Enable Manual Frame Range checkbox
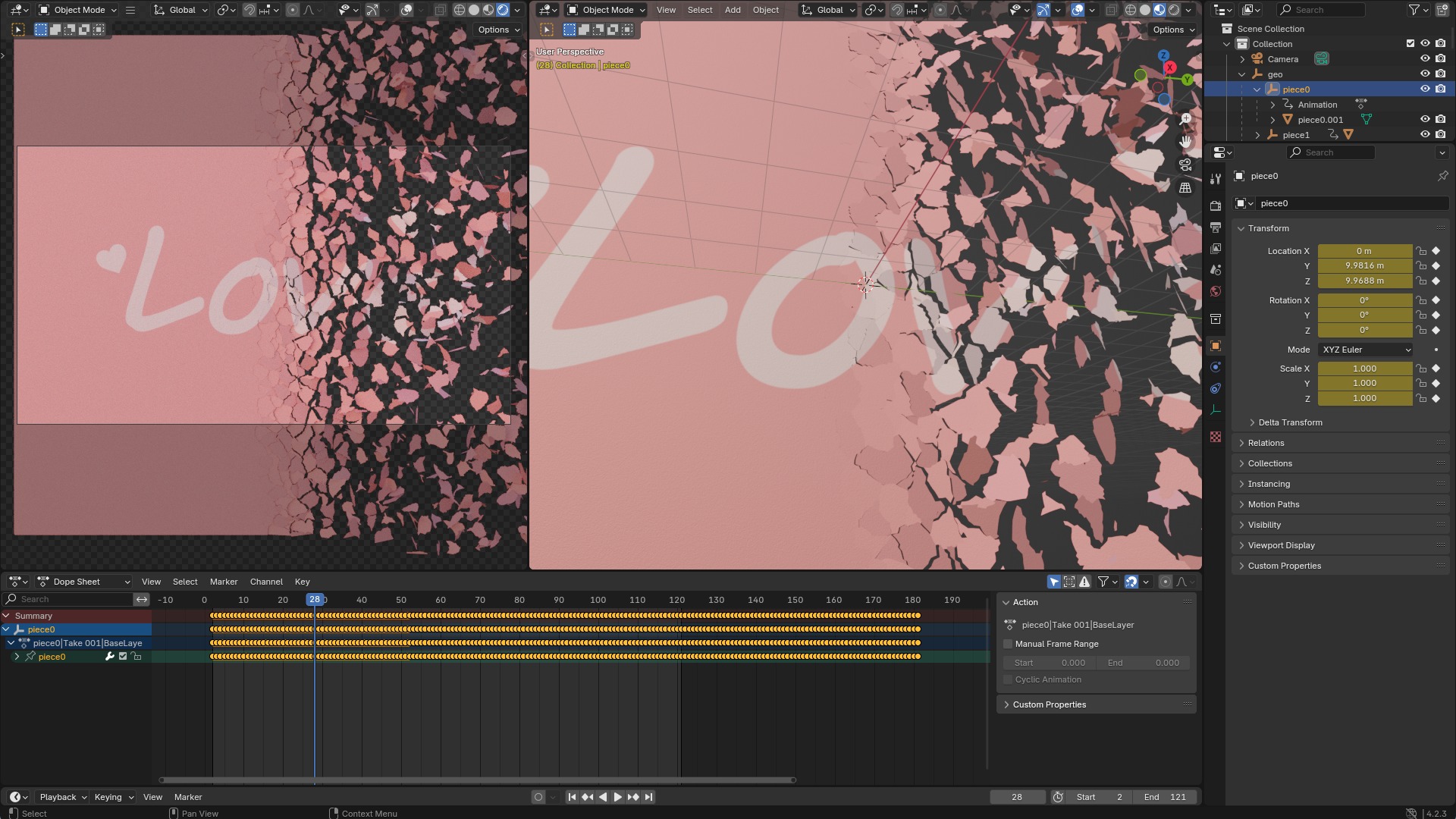This screenshot has height=819, width=1456. click(x=1008, y=644)
